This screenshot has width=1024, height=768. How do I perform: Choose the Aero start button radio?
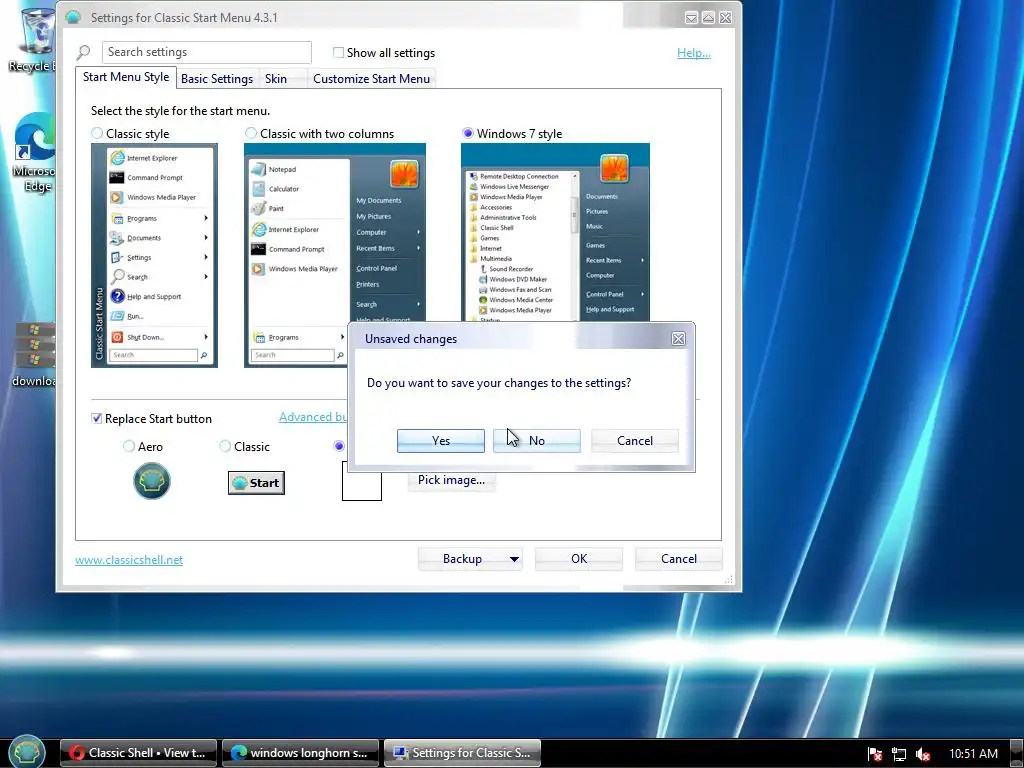click(x=129, y=446)
